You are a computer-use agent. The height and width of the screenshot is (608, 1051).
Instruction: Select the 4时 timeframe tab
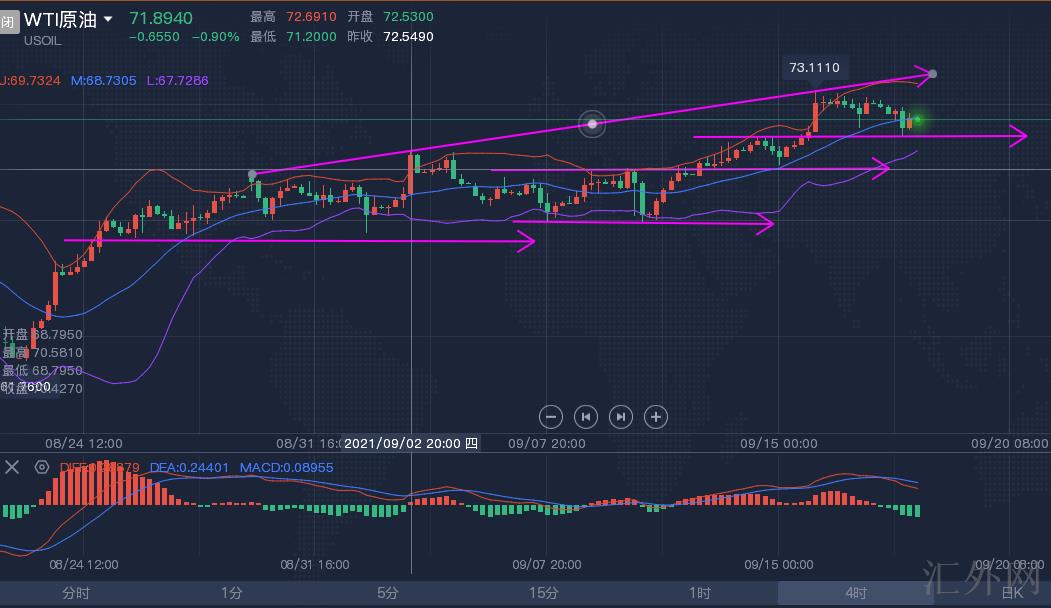(856, 593)
